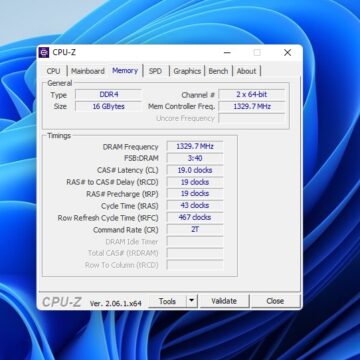Open the About tab

pos(247,71)
